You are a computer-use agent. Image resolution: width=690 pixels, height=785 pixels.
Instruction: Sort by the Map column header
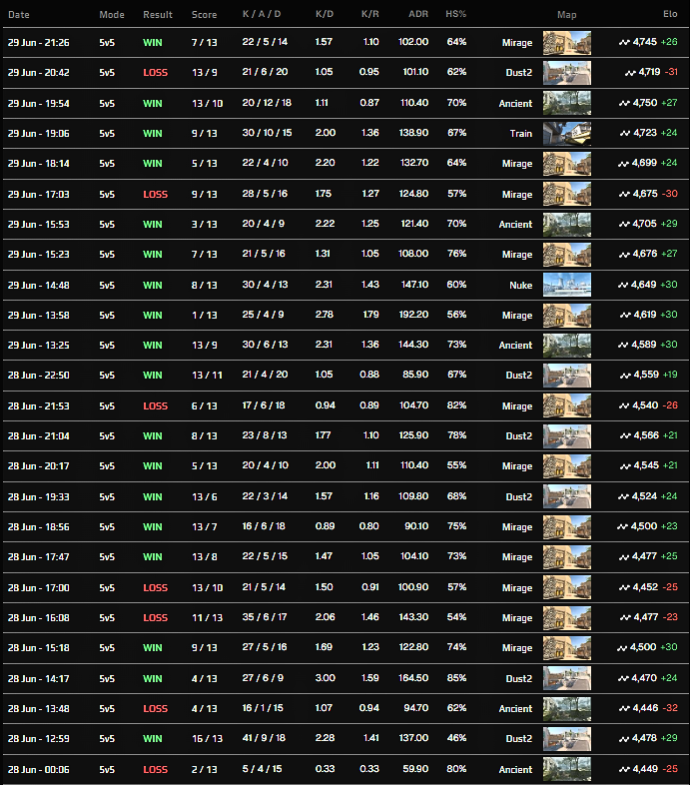click(x=567, y=15)
